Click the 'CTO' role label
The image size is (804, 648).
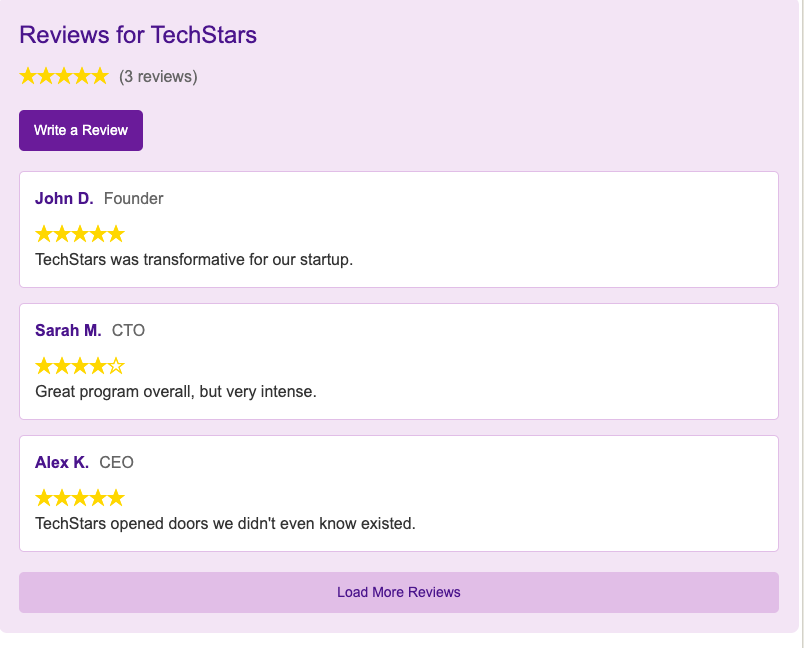click(x=128, y=330)
